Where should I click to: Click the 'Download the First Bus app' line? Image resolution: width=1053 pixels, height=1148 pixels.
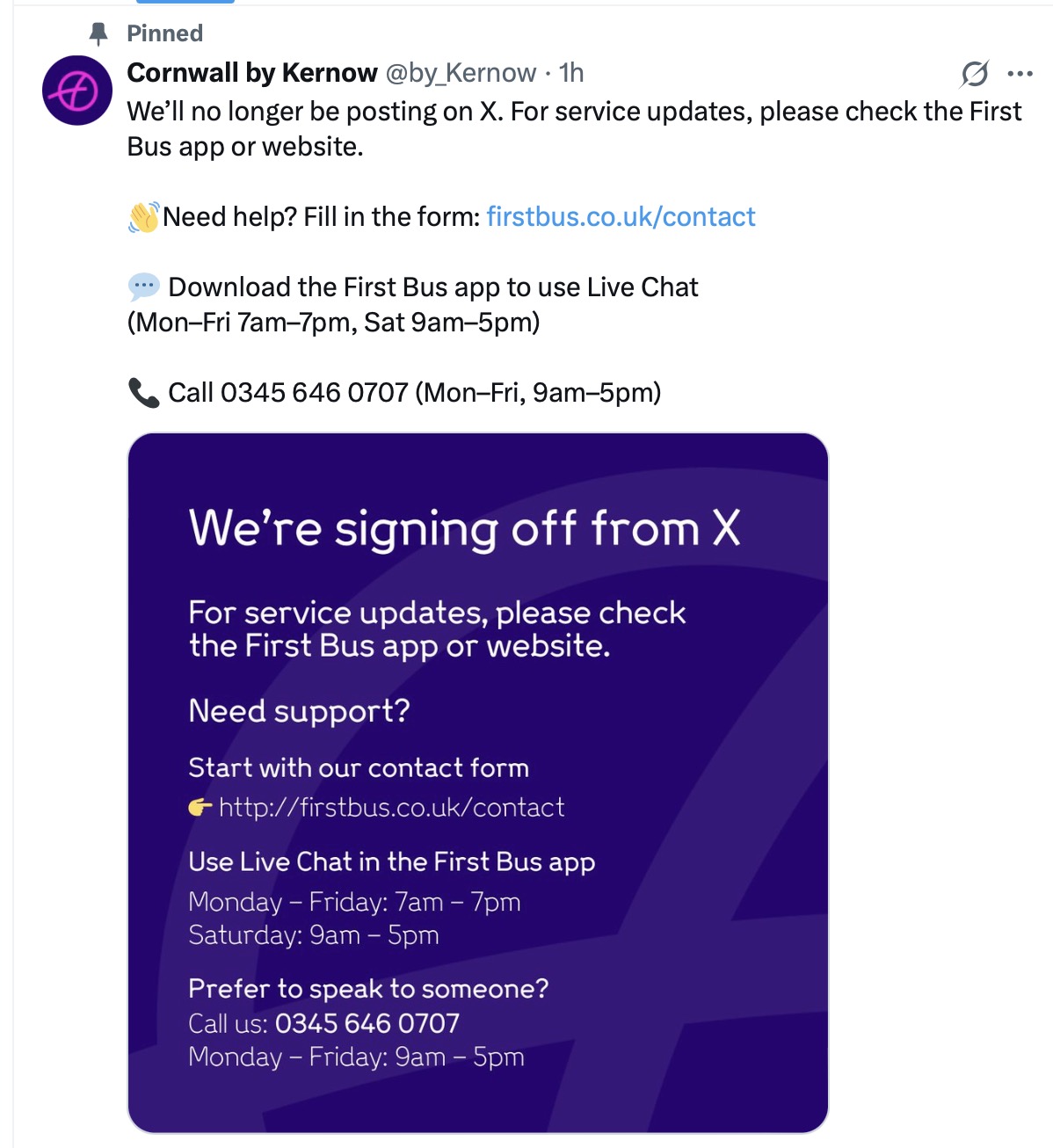point(432,287)
